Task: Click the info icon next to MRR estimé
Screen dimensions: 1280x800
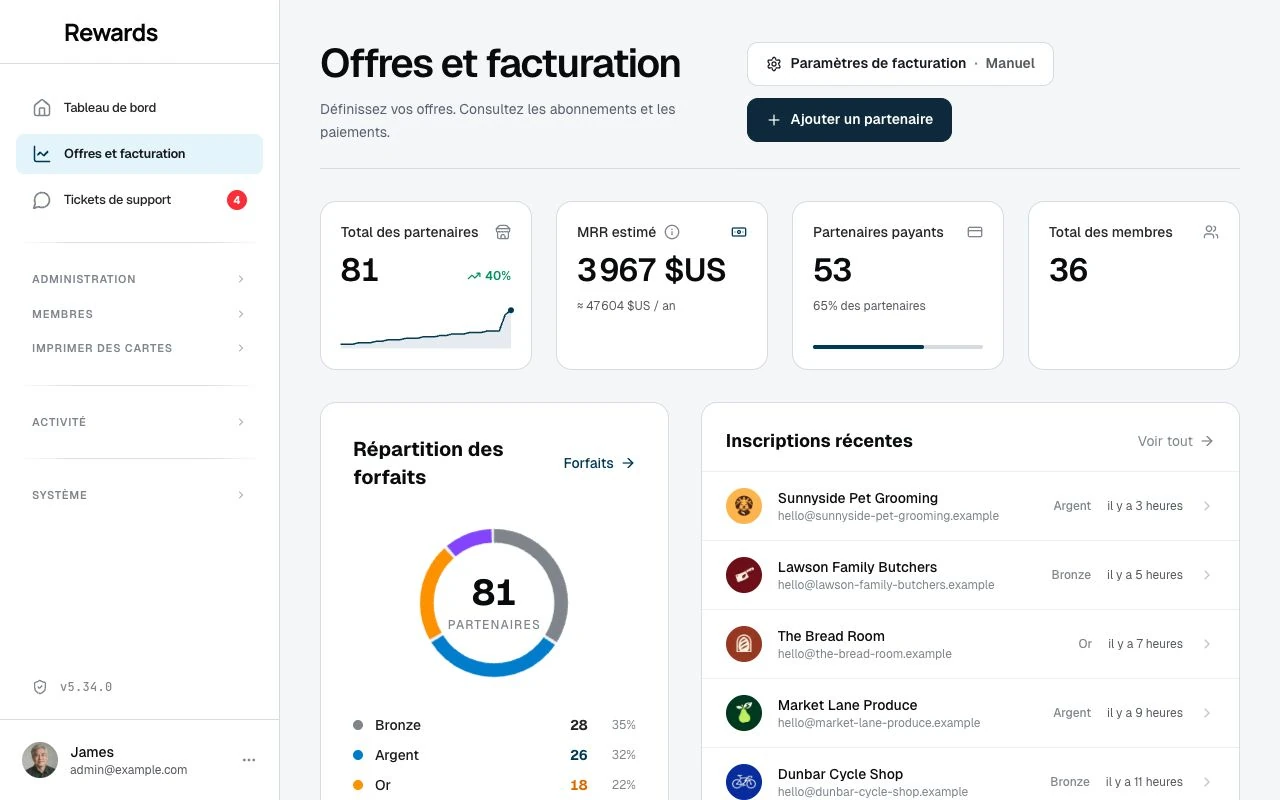Action: click(x=672, y=232)
